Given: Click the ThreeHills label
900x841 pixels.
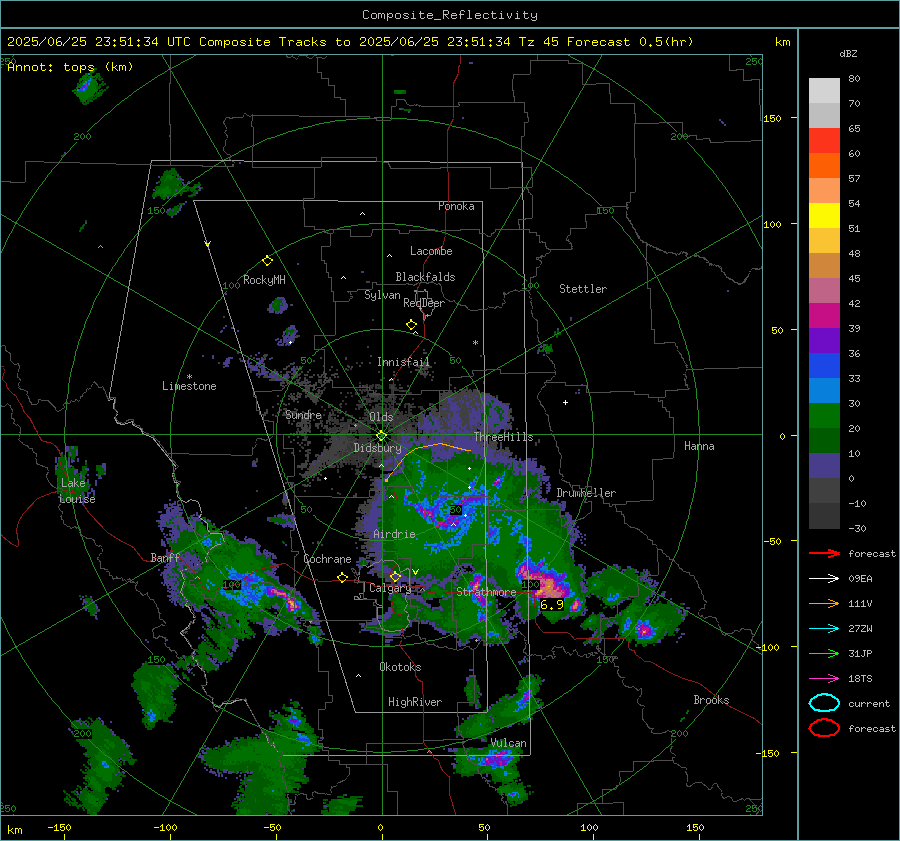Looking at the screenshot, I should pyautogui.click(x=503, y=437).
